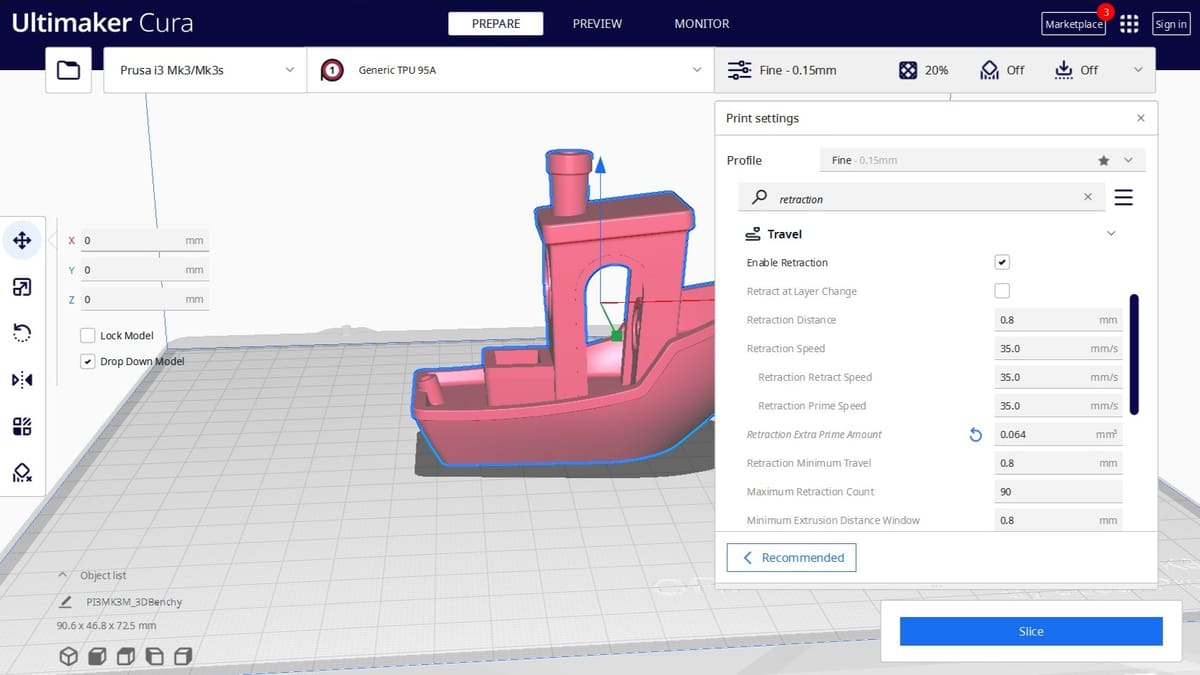Click the Maximum Retraction Count value field

tap(1058, 492)
